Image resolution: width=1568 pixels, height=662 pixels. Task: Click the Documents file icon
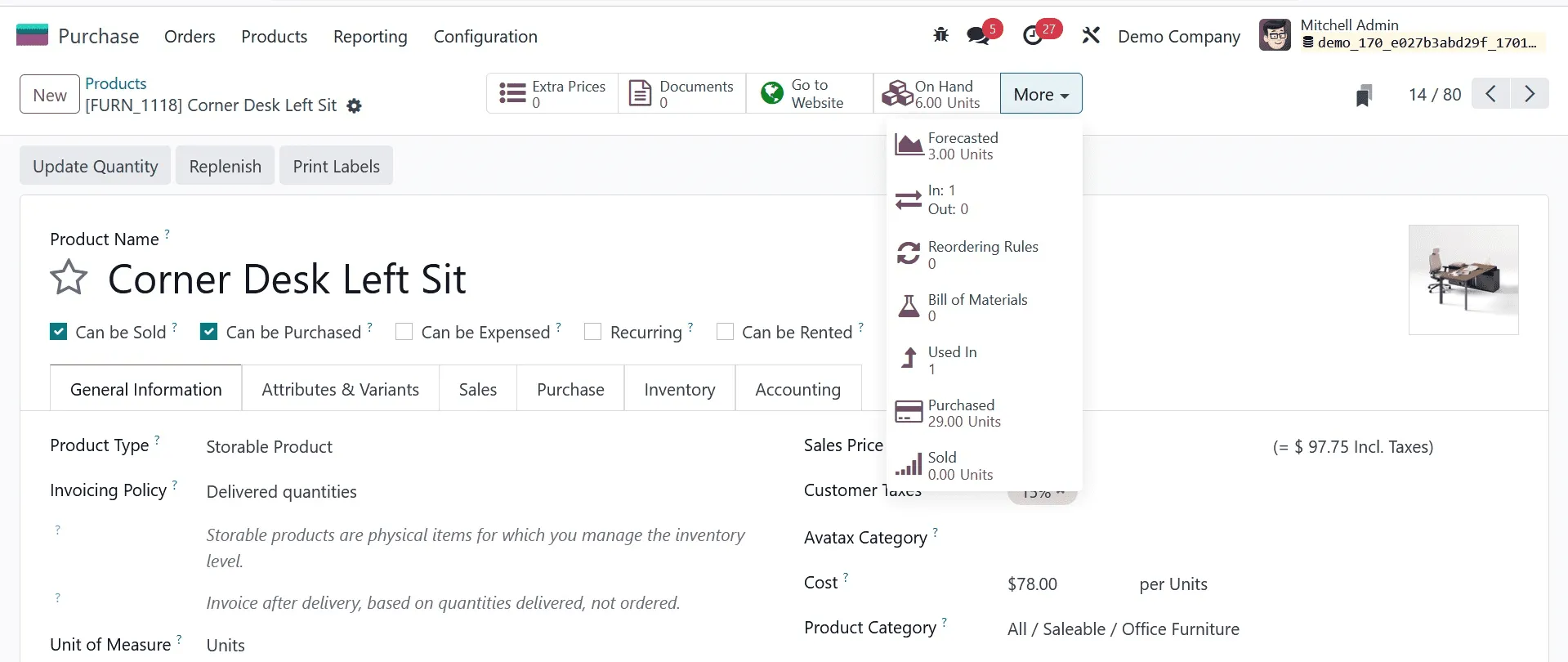click(x=640, y=93)
